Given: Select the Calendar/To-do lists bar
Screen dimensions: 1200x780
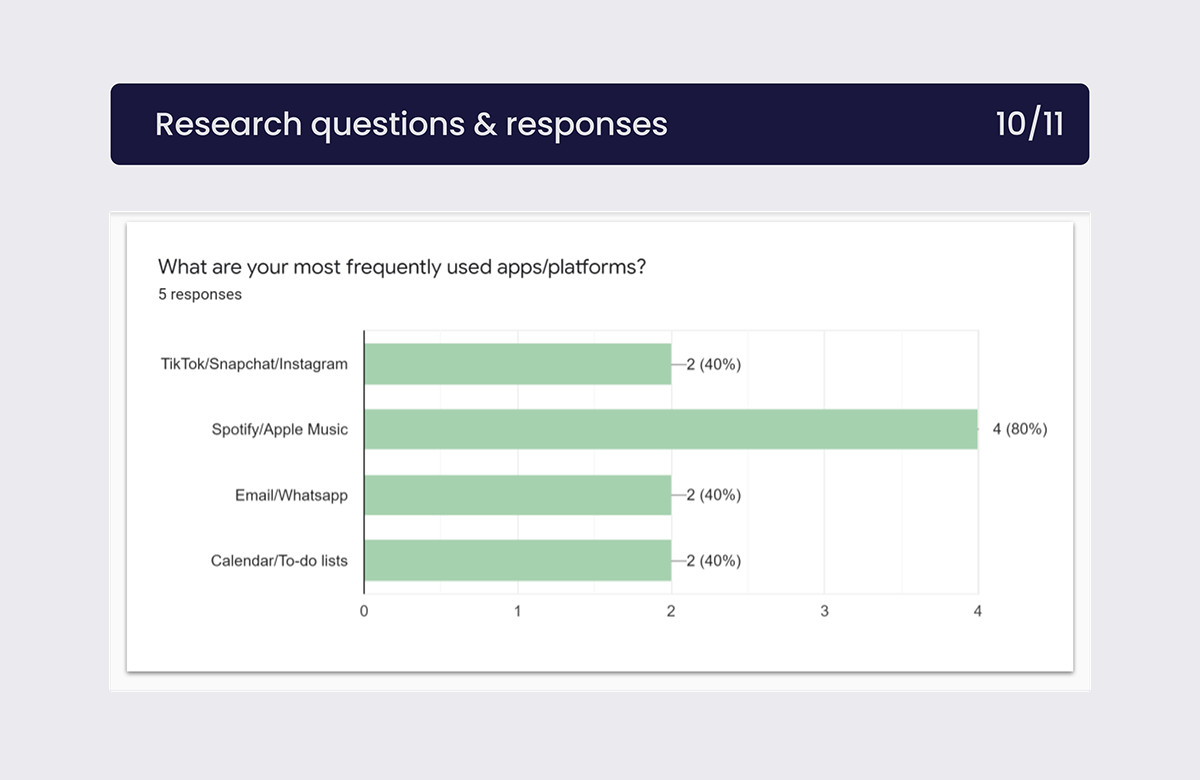Looking at the screenshot, I should point(518,560).
